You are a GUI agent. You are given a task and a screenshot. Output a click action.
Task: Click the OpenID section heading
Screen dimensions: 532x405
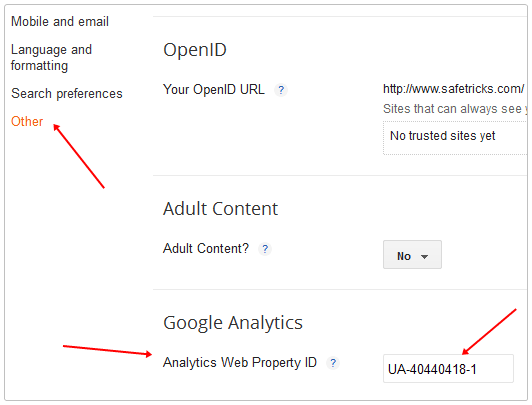(x=195, y=50)
